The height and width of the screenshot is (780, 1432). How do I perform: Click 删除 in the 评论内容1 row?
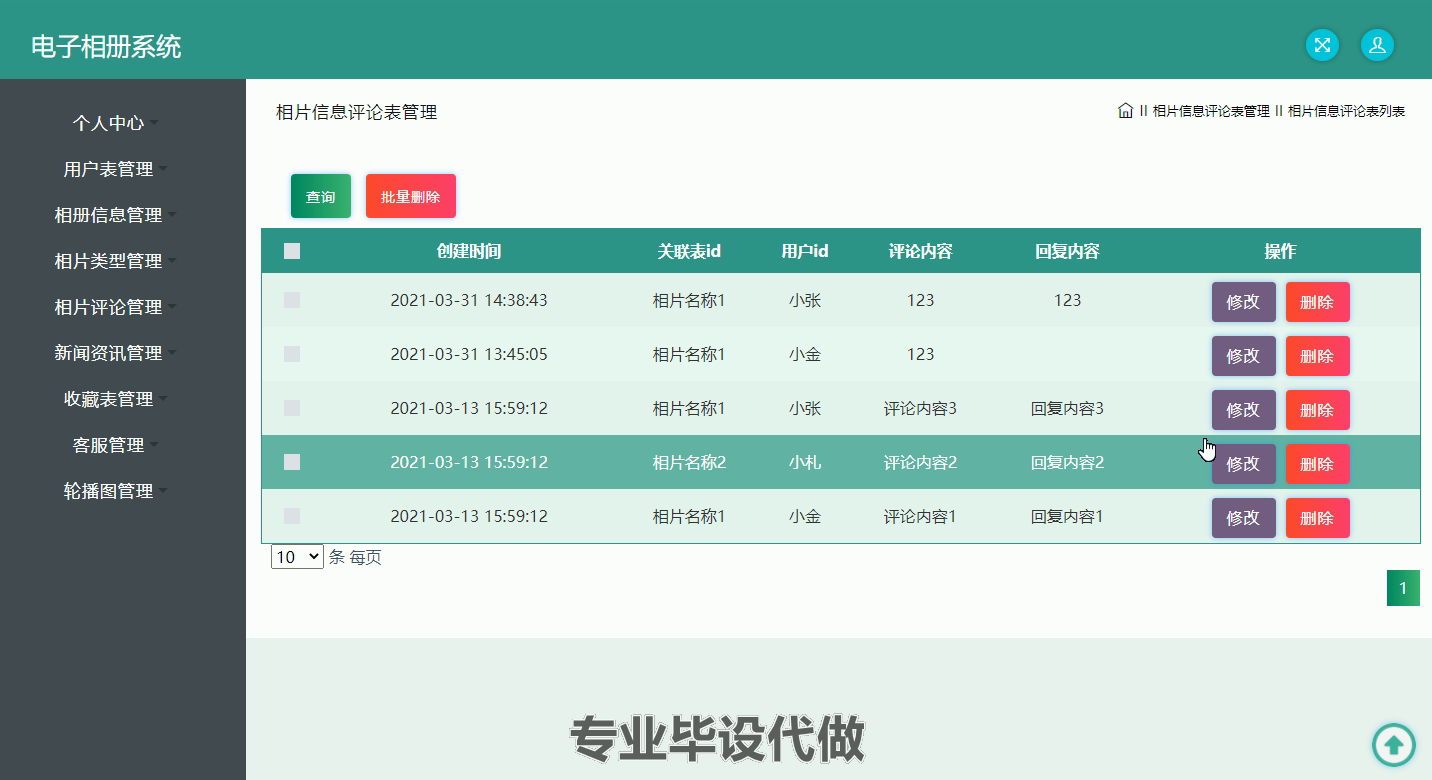[1318, 518]
